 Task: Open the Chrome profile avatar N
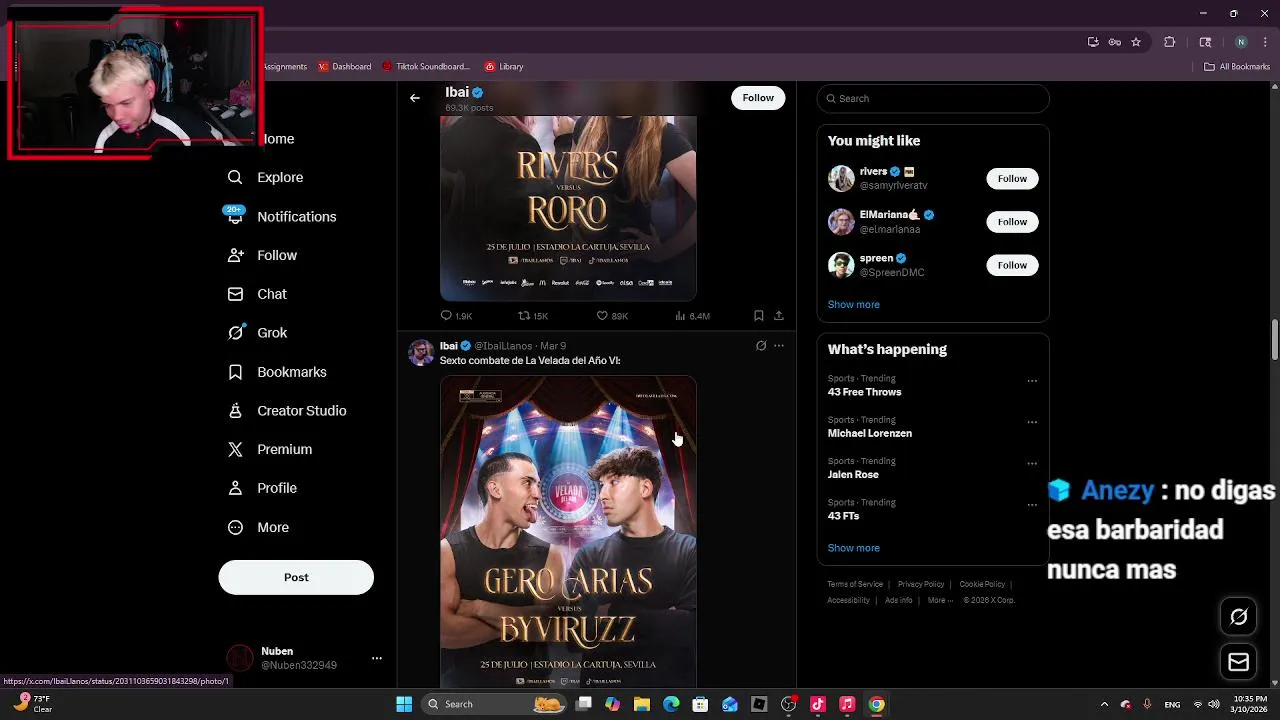(1241, 42)
